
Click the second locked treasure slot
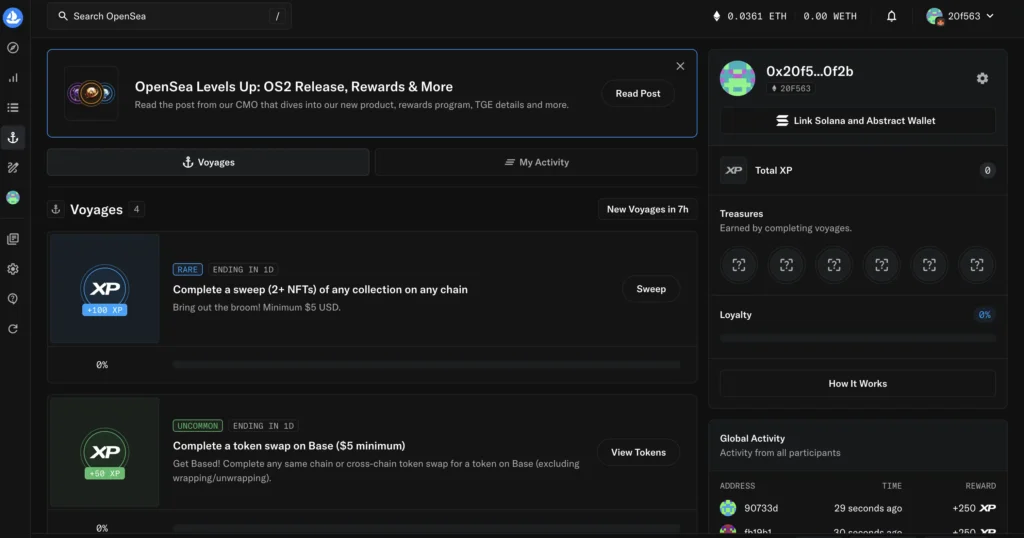(x=786, y=265)
